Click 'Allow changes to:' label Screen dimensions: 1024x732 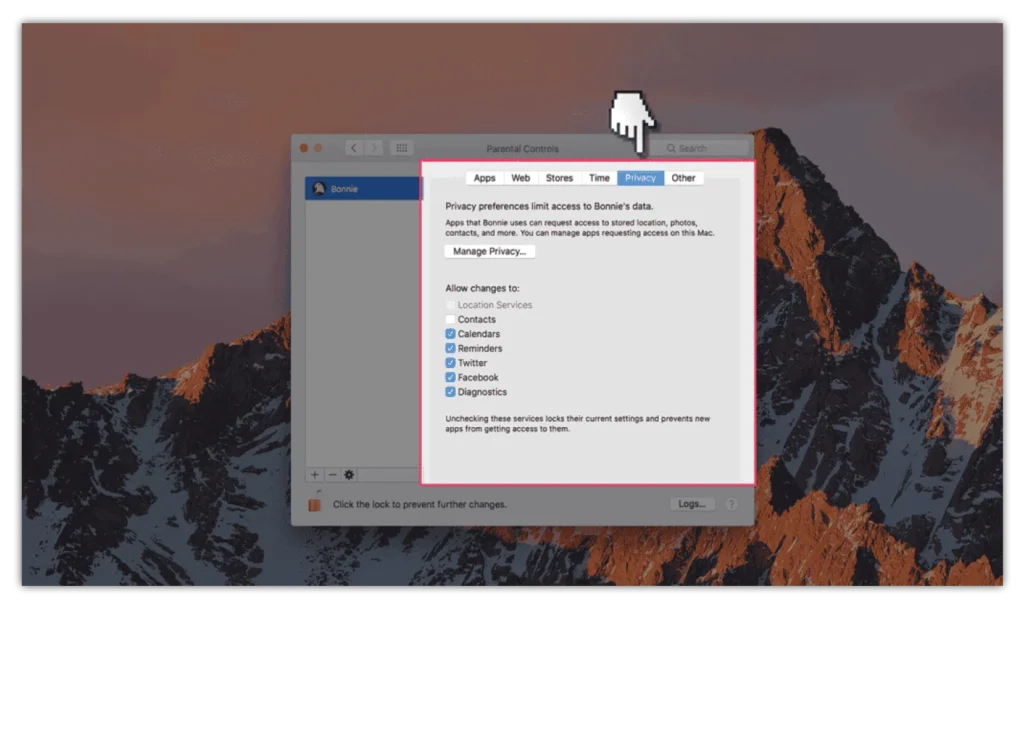coord(483,288)
